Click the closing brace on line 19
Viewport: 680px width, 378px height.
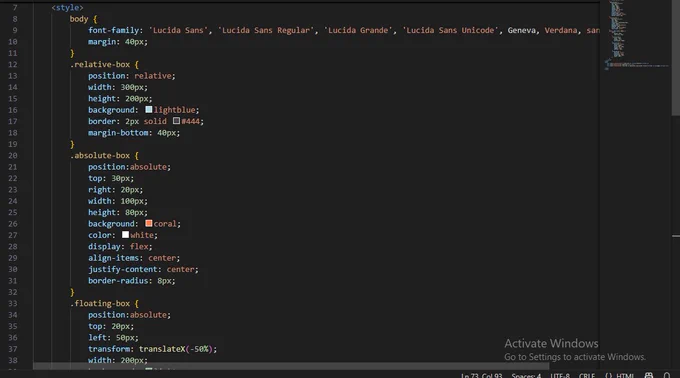point(72,144)
